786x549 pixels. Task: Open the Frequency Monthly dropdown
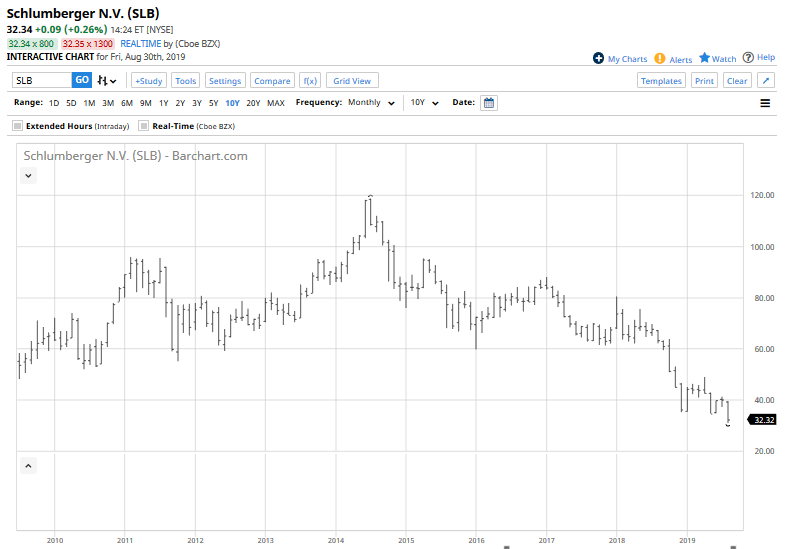(x=371, y=102)
